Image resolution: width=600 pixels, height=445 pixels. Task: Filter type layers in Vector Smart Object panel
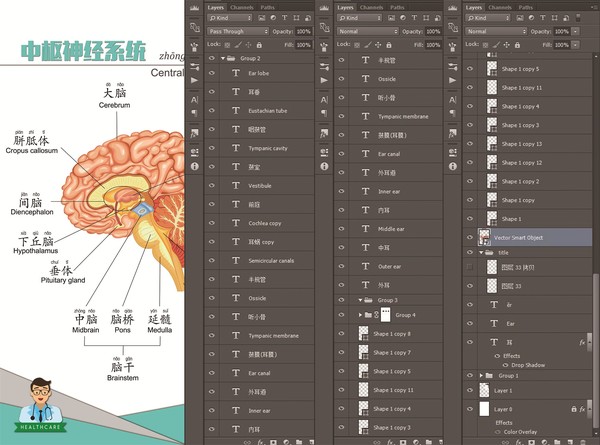(x=543, y=18)
